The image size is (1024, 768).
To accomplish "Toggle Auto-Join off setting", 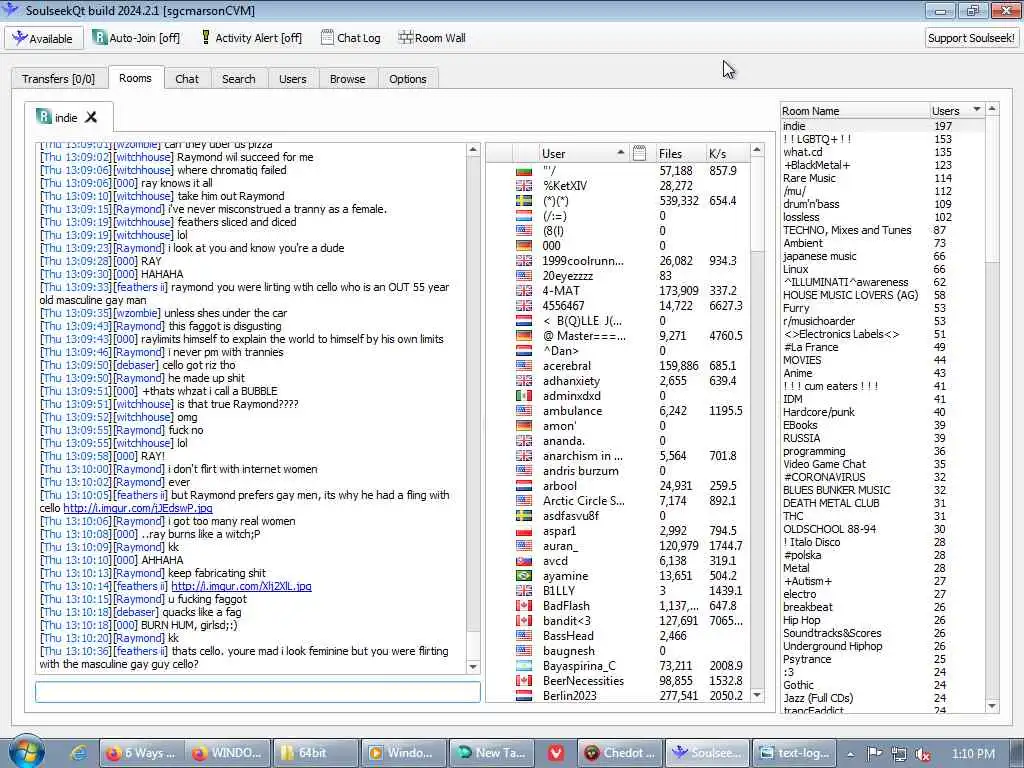I will coord(136,38).
